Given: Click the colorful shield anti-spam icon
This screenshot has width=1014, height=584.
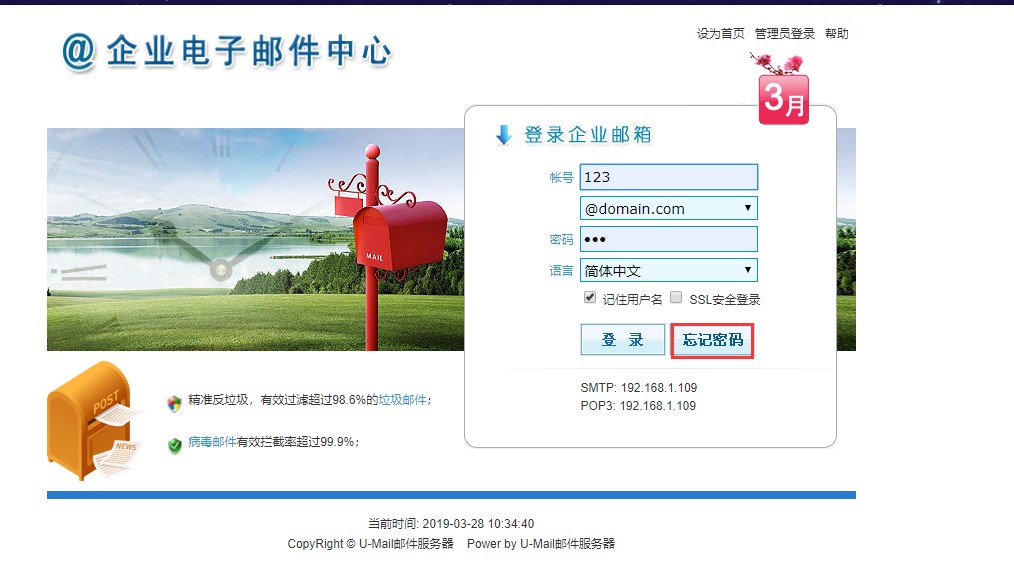Looking at the screenshot, I should (174, 404).
